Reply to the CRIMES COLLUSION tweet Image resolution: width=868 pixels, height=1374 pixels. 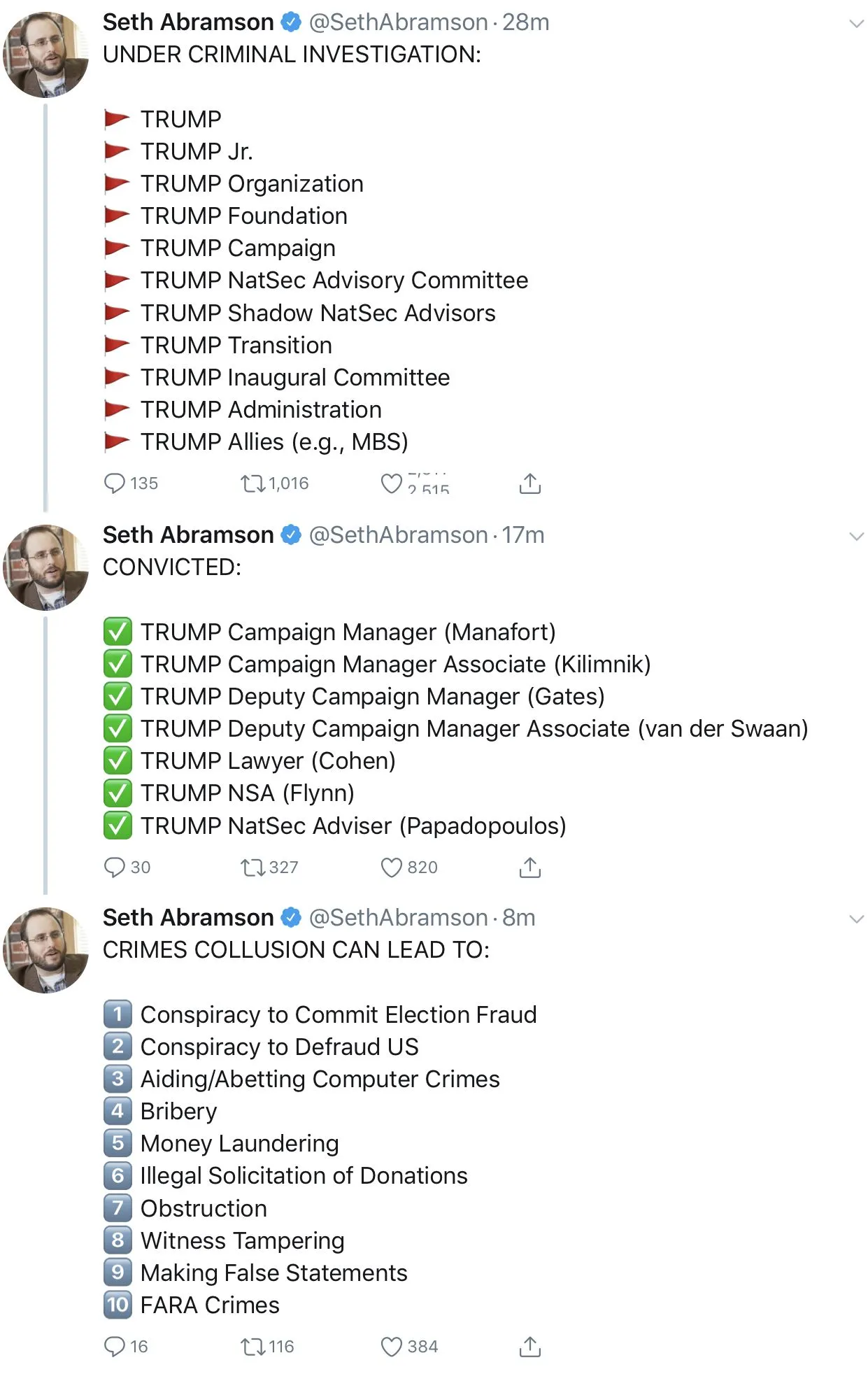pyautogui.click(x=114, y=1347)
